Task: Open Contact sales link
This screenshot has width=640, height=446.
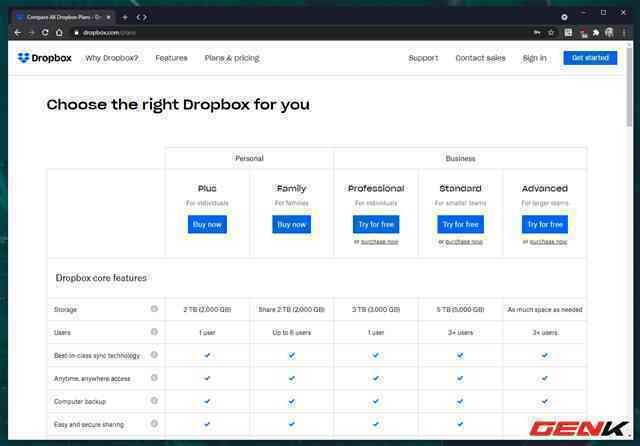Action: click(480, 58)
